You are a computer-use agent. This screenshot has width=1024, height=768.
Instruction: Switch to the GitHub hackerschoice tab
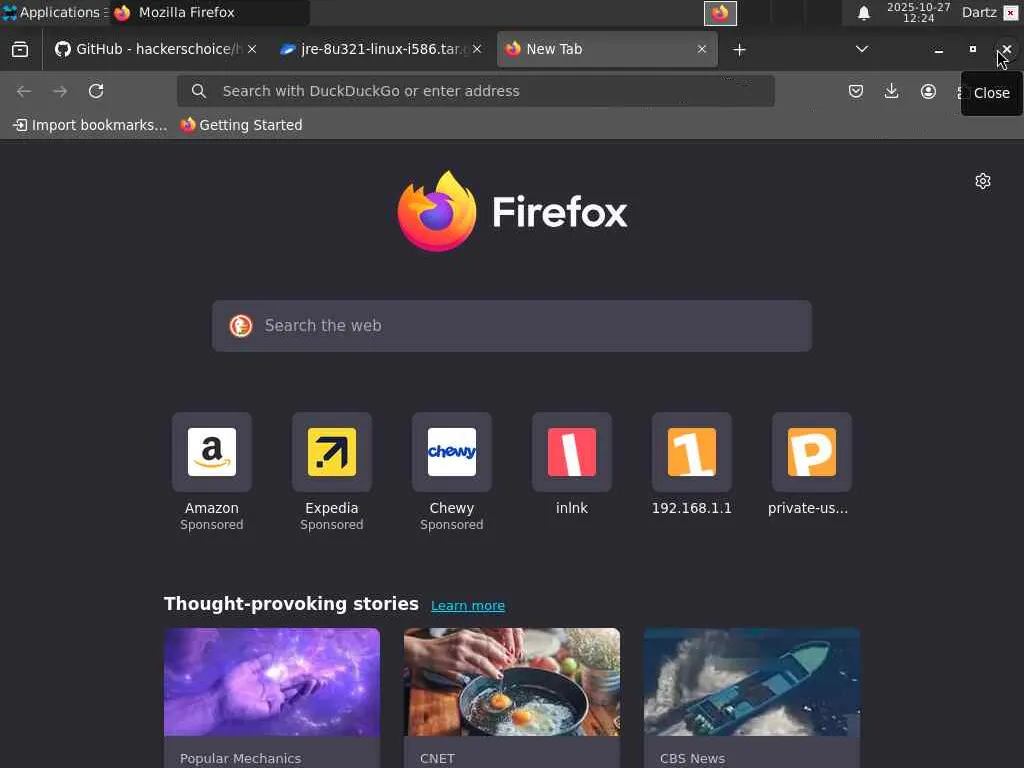[155, 49]
